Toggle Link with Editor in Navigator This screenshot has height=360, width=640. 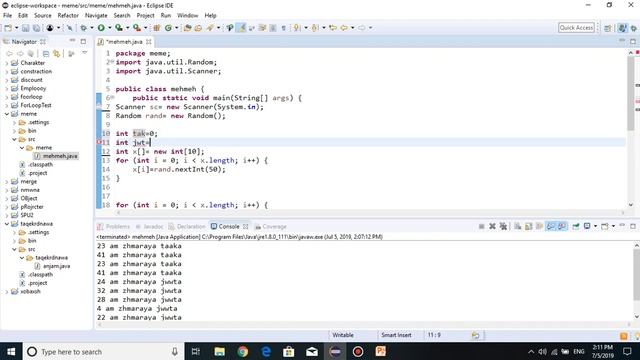[56, 53]
